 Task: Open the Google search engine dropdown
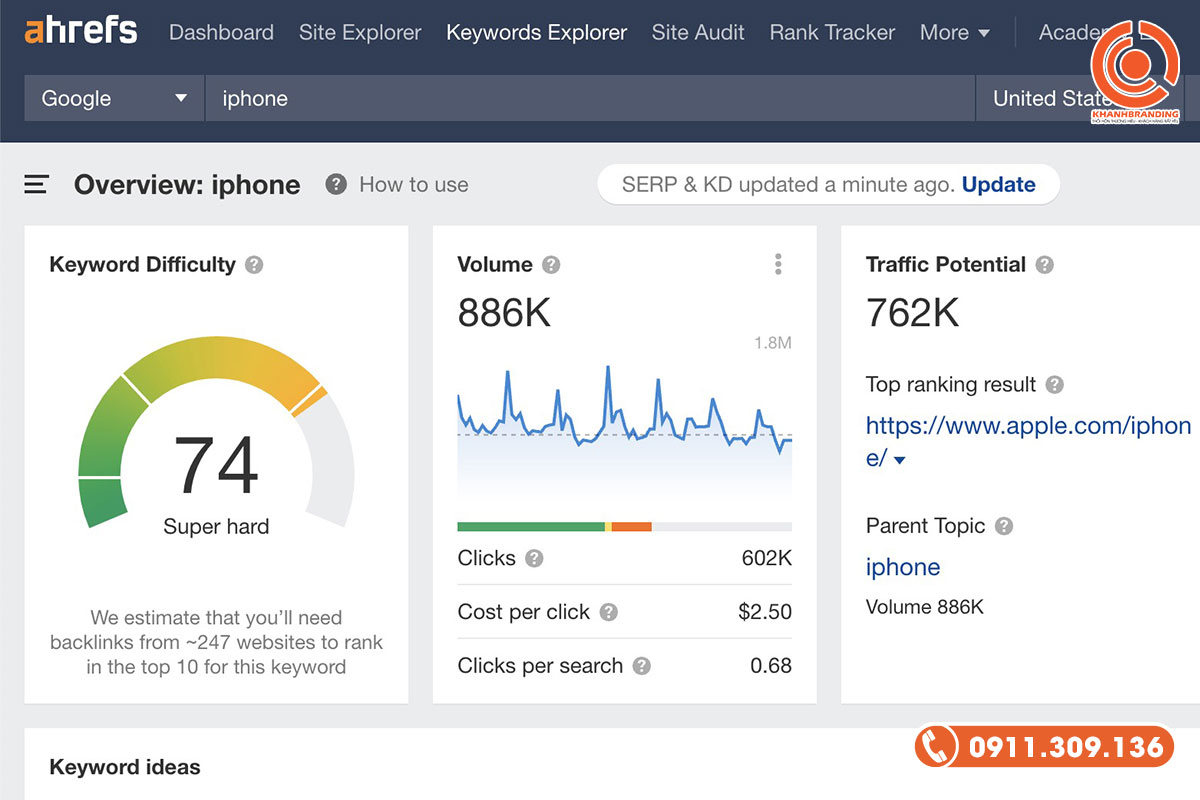tap(114, 98)
